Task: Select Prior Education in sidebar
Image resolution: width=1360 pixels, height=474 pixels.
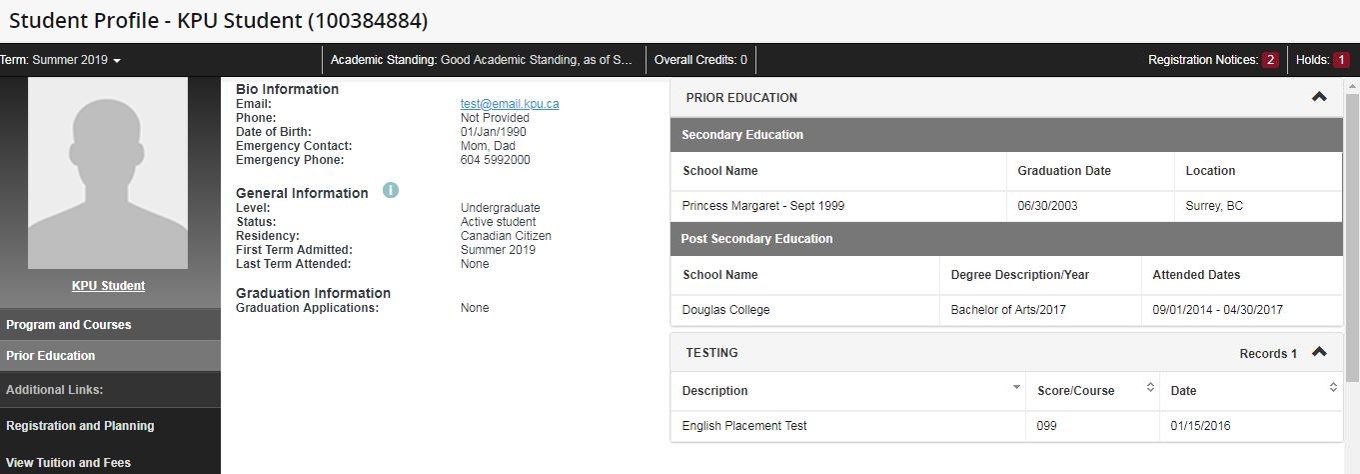Action: (51, 356)
